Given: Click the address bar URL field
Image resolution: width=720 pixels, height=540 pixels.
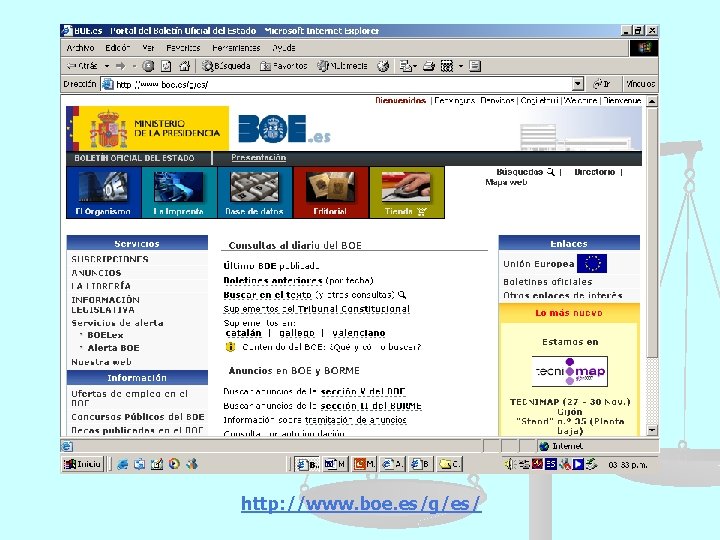Looking at the screenshot, I should tap(338, 84).
